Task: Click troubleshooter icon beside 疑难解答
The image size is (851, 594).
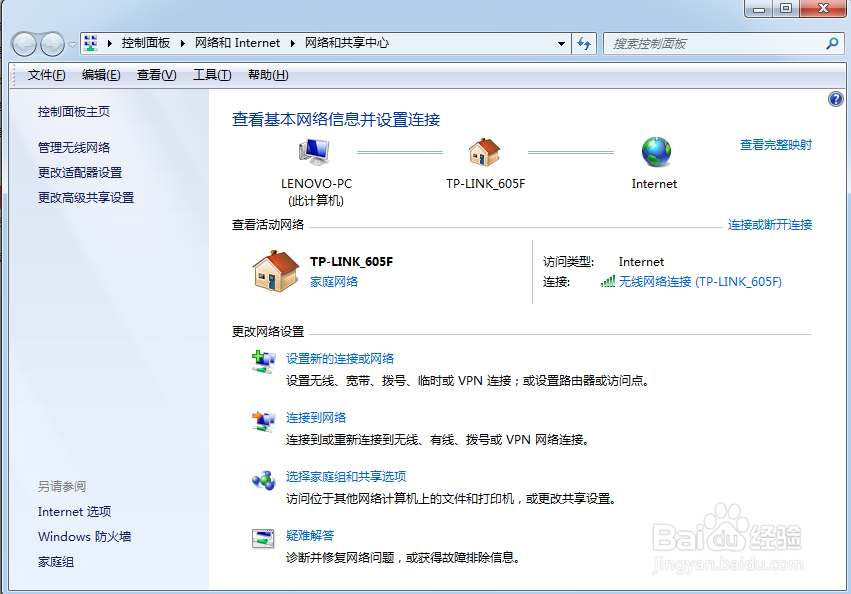Action: pyautogui.click(x=264, y=539)
